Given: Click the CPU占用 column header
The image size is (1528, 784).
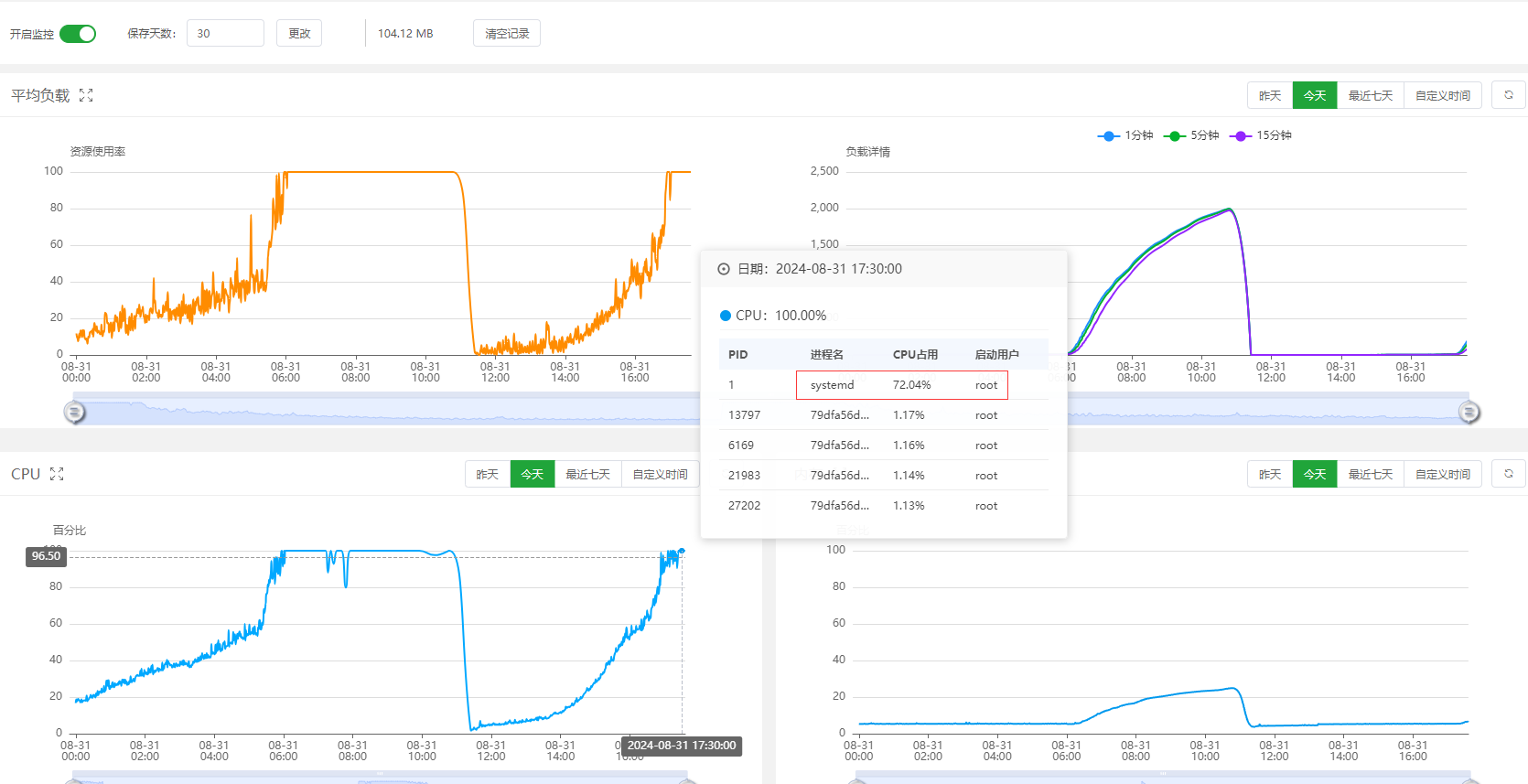Looking at the screenshot, I should 915,355.
